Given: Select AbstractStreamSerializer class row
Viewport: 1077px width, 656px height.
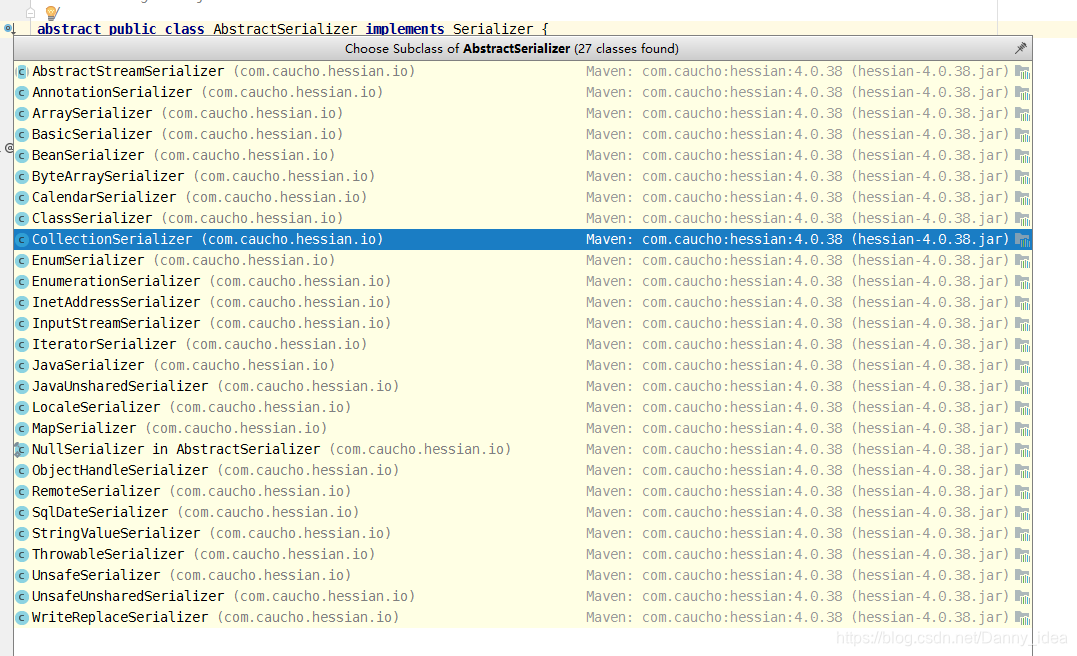Looking at the screenshot, I should (x=523, y=71).
